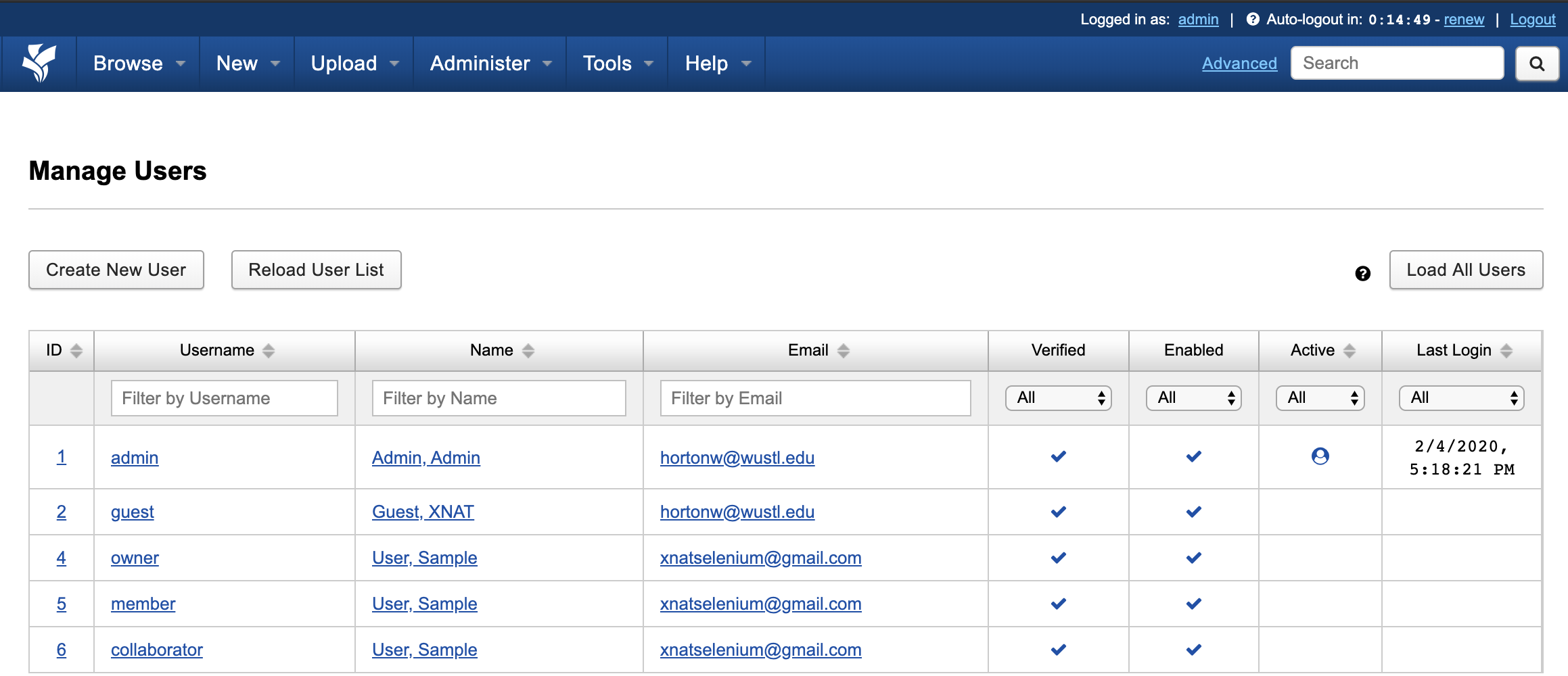Toggle the Enabled checkmark for owner
Image resolution: width=1568 pixels, height=676 pixels.
pyautogui.click(x=1193, y=558)
